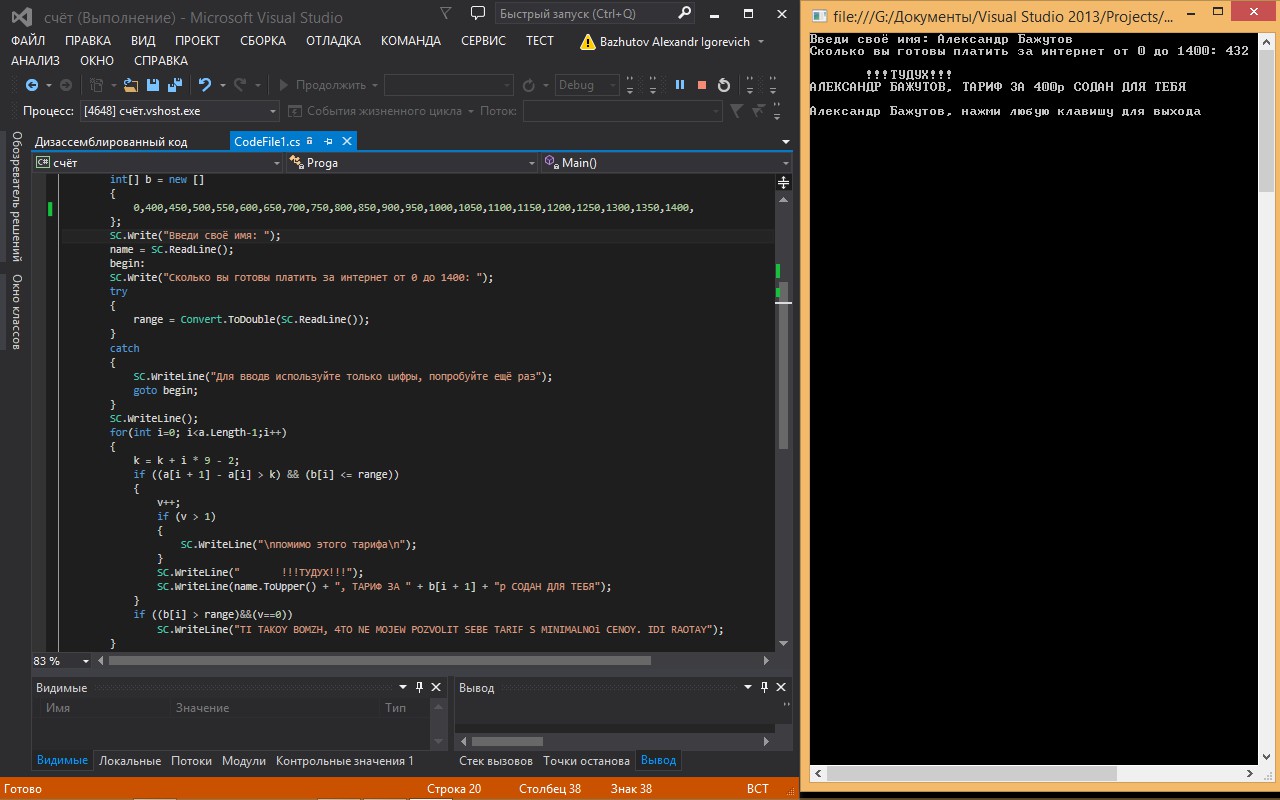Toggle auto-hide pin on Видимые panel
This screenshot has height=800, width=1280.
point(418,687)
